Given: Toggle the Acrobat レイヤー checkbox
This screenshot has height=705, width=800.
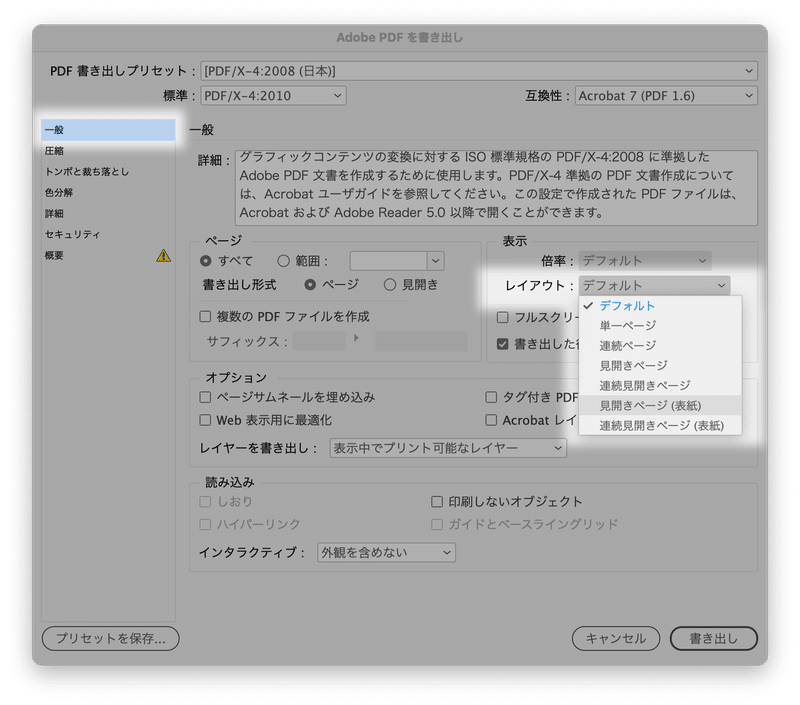Looking at the screenshot, I should coord(491,420).
